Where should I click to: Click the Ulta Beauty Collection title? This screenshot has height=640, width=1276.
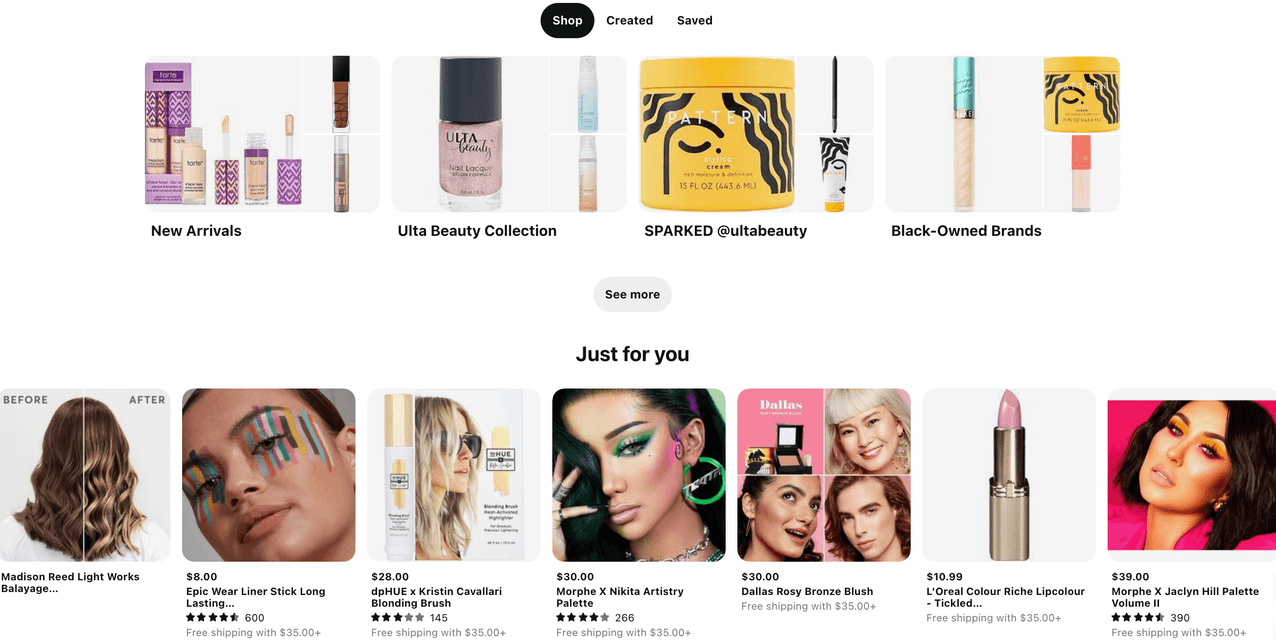[x=477, y=231]
